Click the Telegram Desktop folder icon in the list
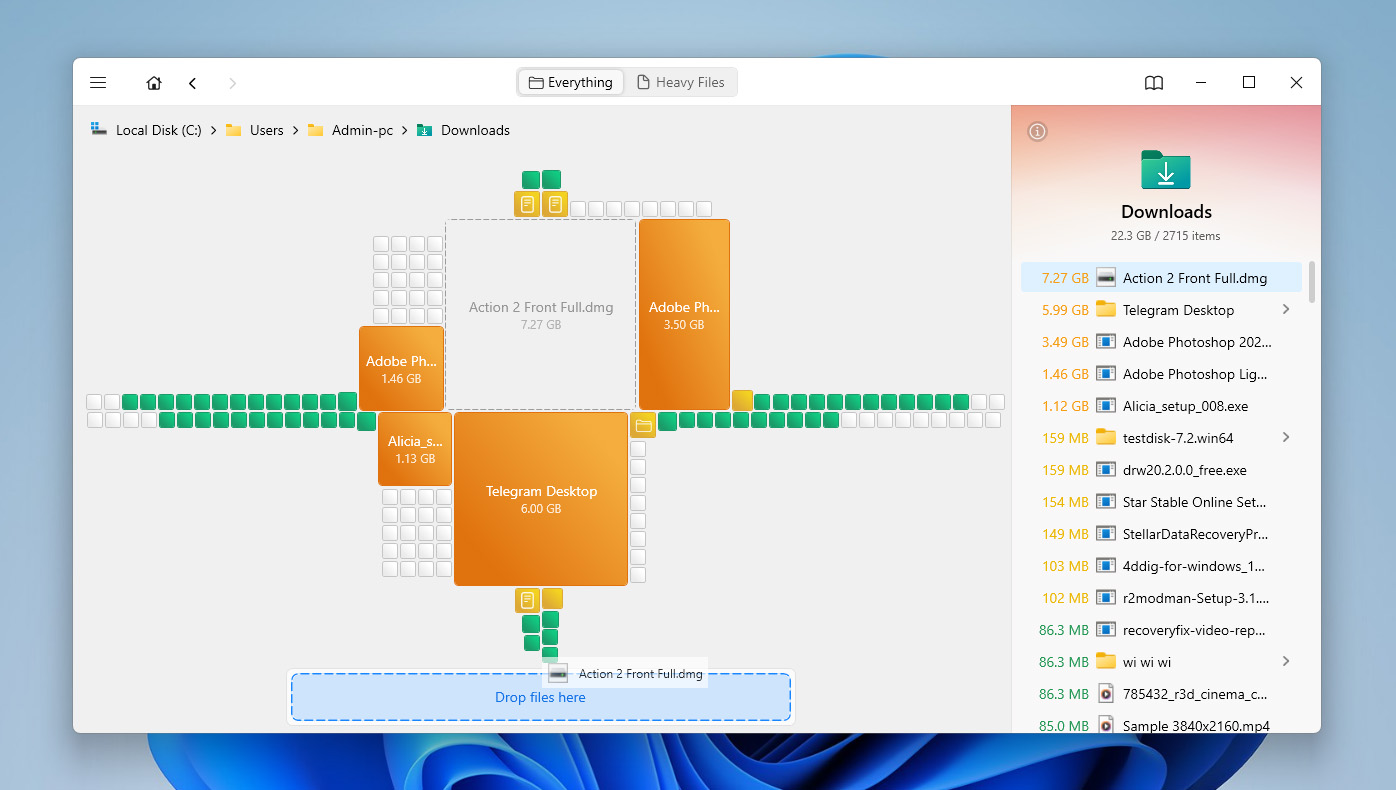Viewport: 1396px width, 790px height. point(1106,310)
